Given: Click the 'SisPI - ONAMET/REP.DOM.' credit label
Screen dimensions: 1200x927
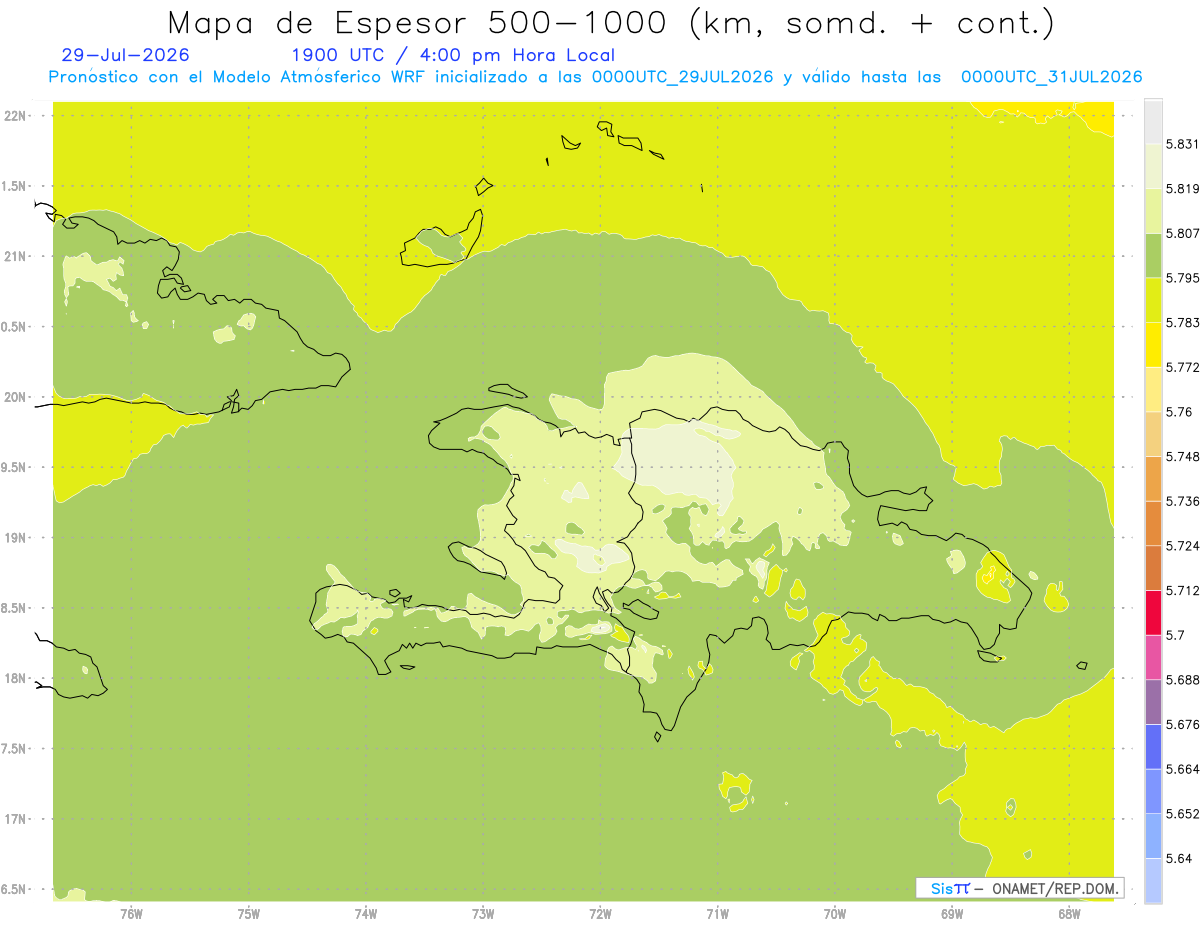Looking at the screenshot, I should pos(1020,888).
